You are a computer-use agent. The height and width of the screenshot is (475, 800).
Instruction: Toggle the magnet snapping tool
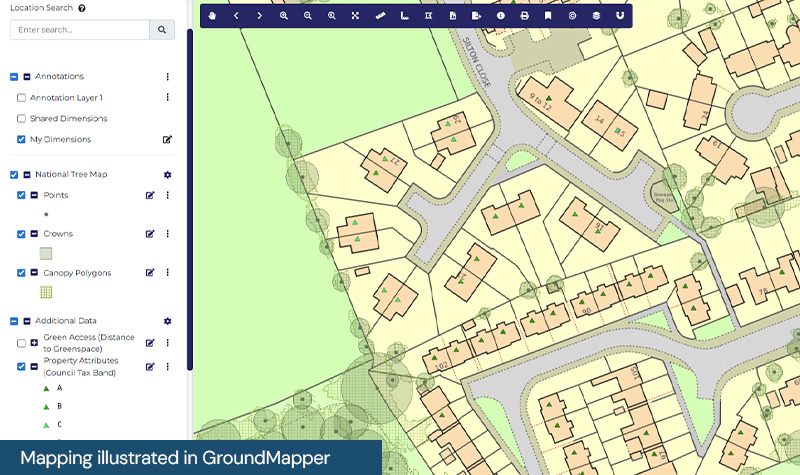click(620, 16)
